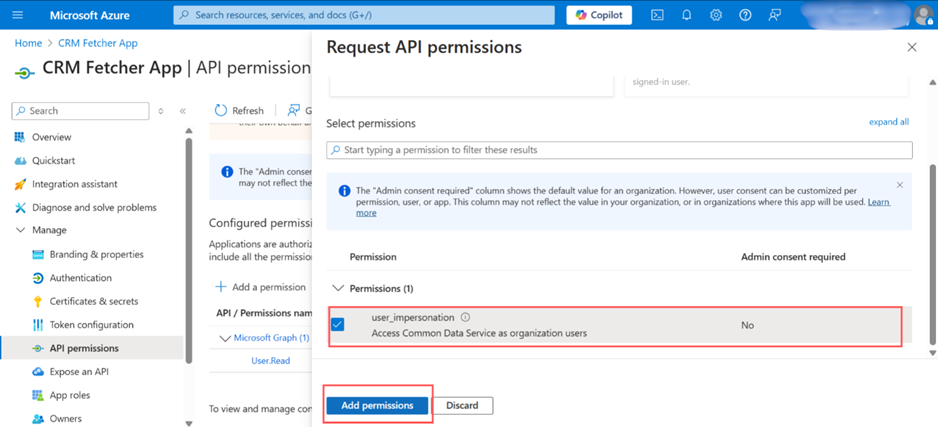Viewport: 938px width, 427px height.
Task: Click the Diagnose wrench icon
Action: (20, 208)
